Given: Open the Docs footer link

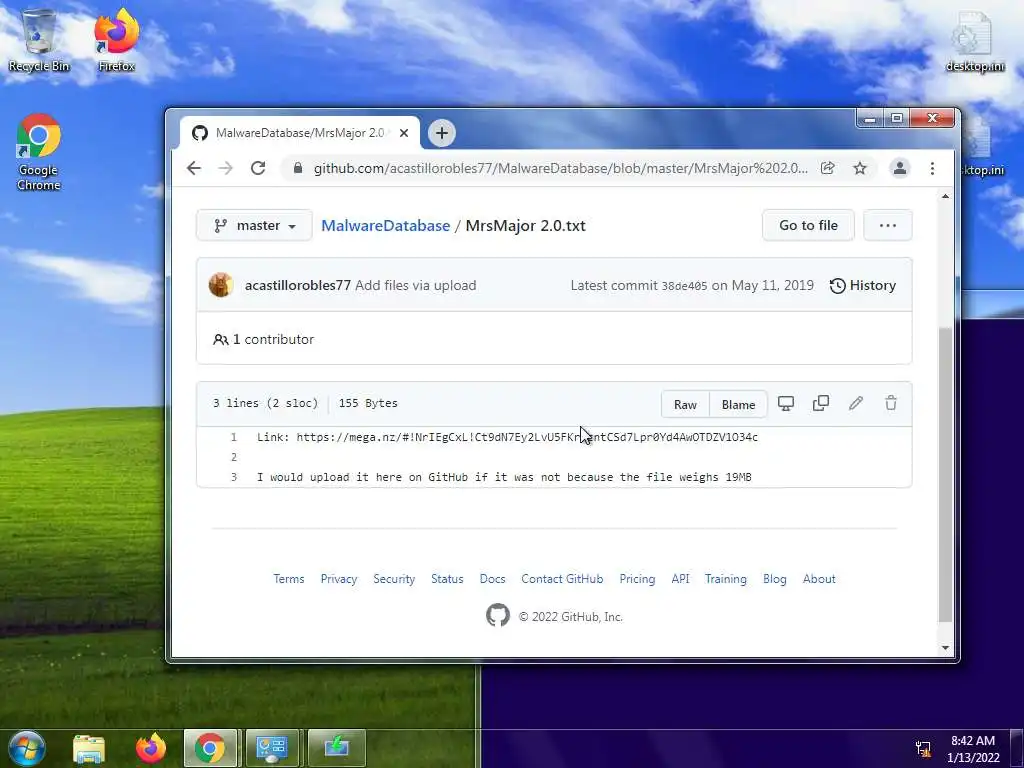Looking at the screenshot, I should coord(492,579).
